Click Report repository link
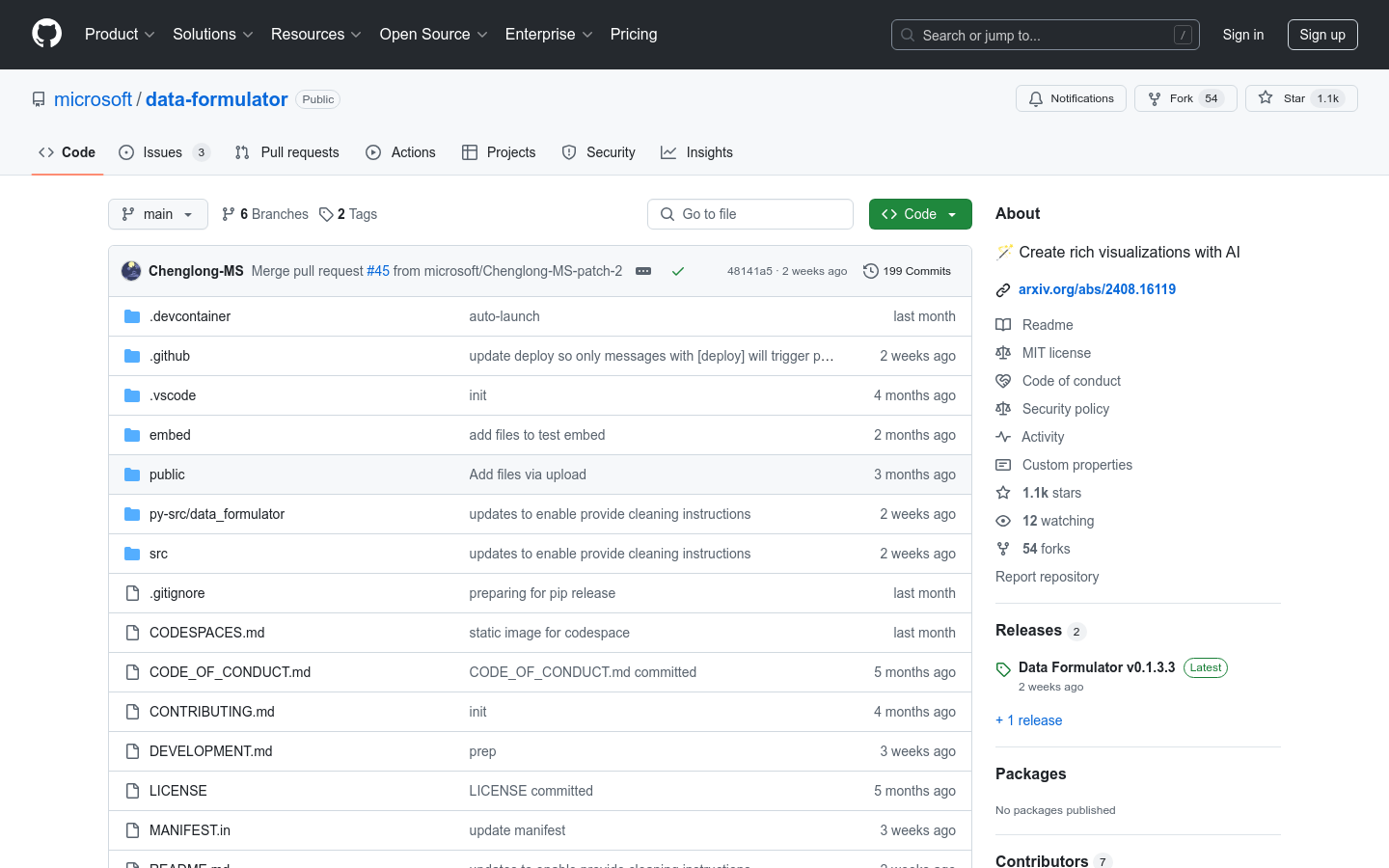 [x=1047, y=577]
